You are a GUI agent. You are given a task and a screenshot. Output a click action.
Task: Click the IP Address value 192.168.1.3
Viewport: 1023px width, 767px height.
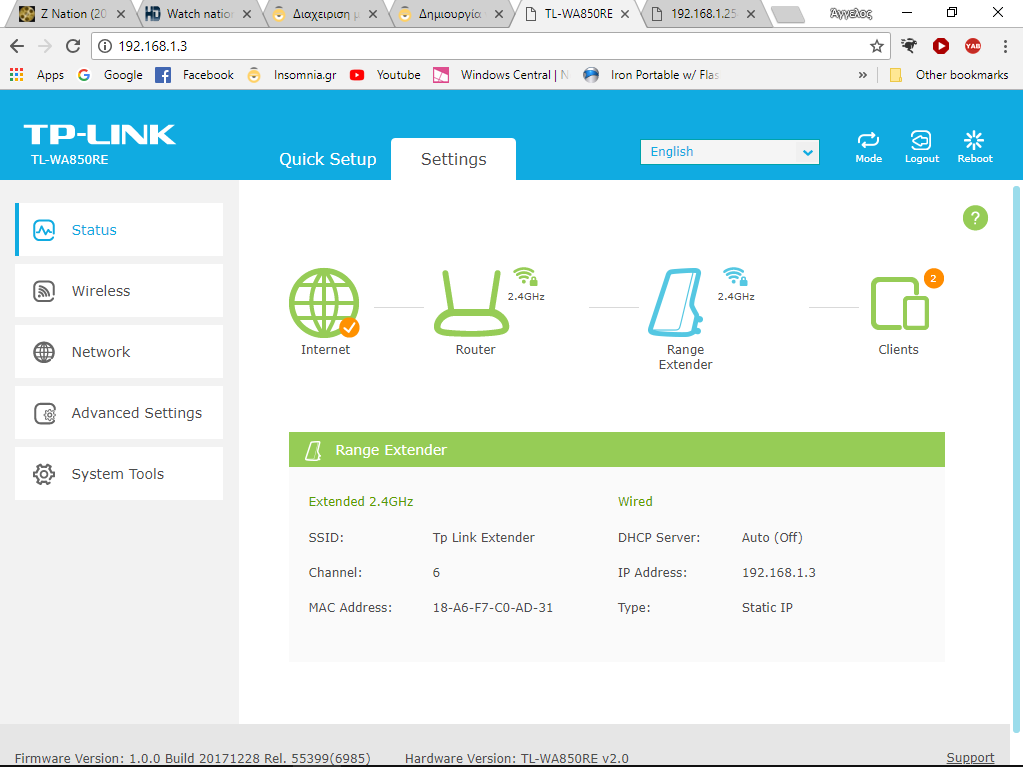point(778,572)
